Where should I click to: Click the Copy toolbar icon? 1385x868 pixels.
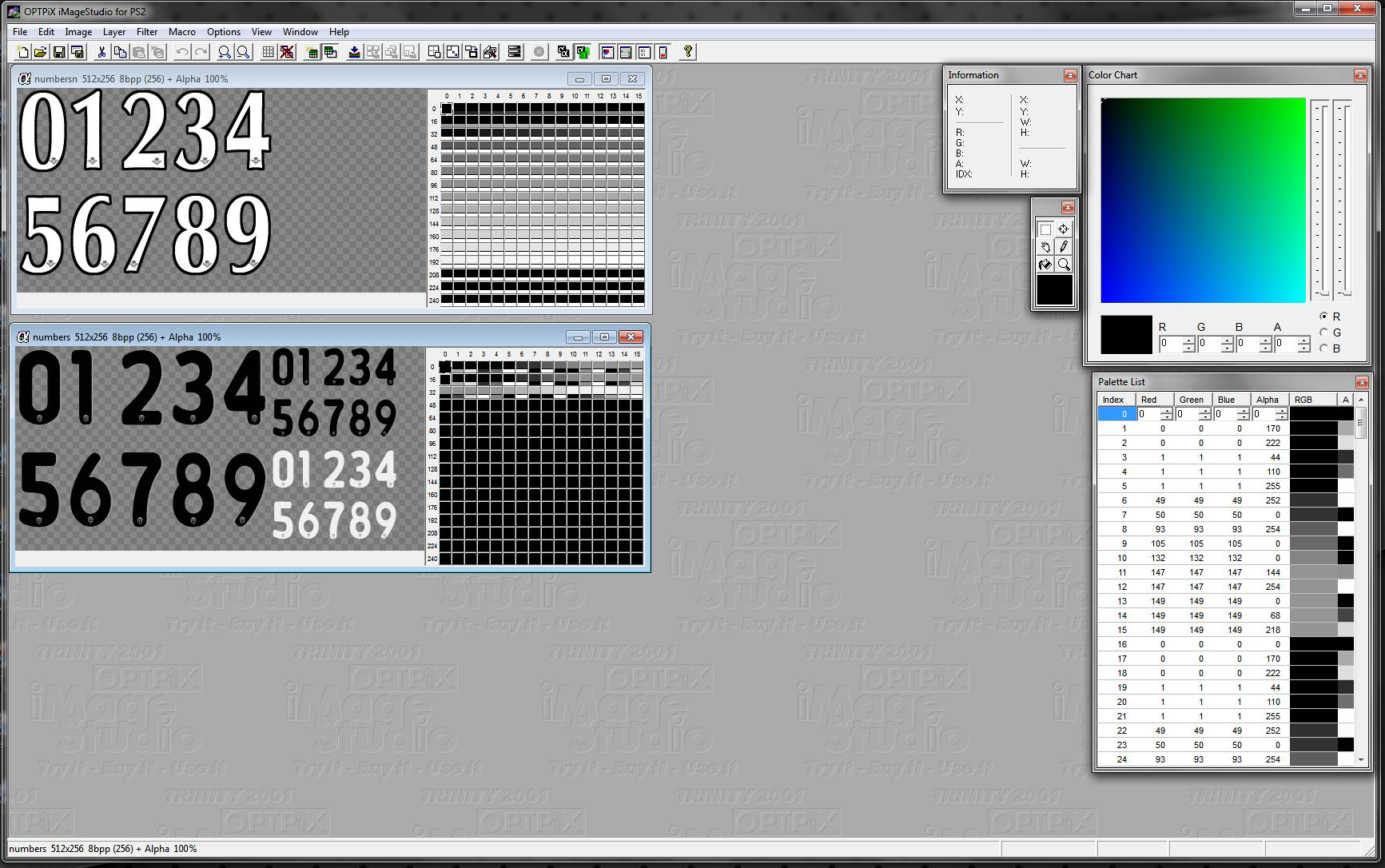tap(120, 52)
